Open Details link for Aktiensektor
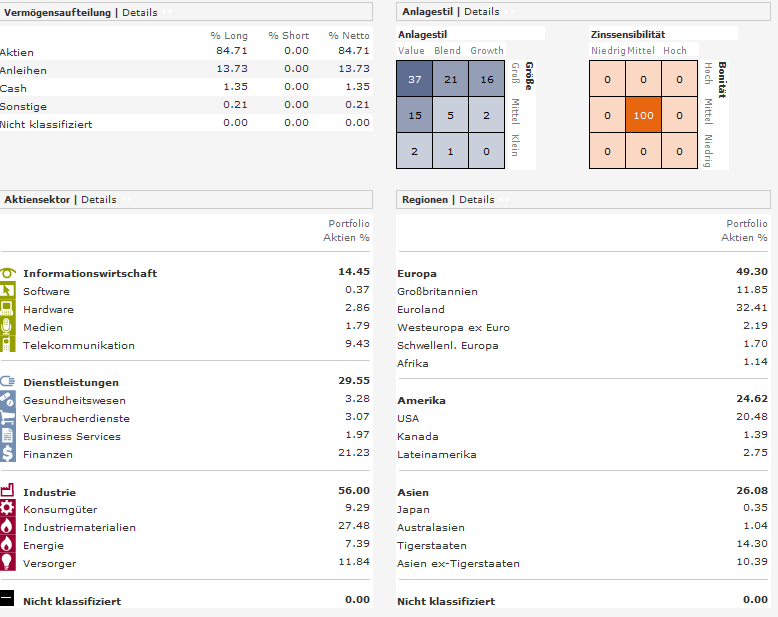 [x=99, y=200]
